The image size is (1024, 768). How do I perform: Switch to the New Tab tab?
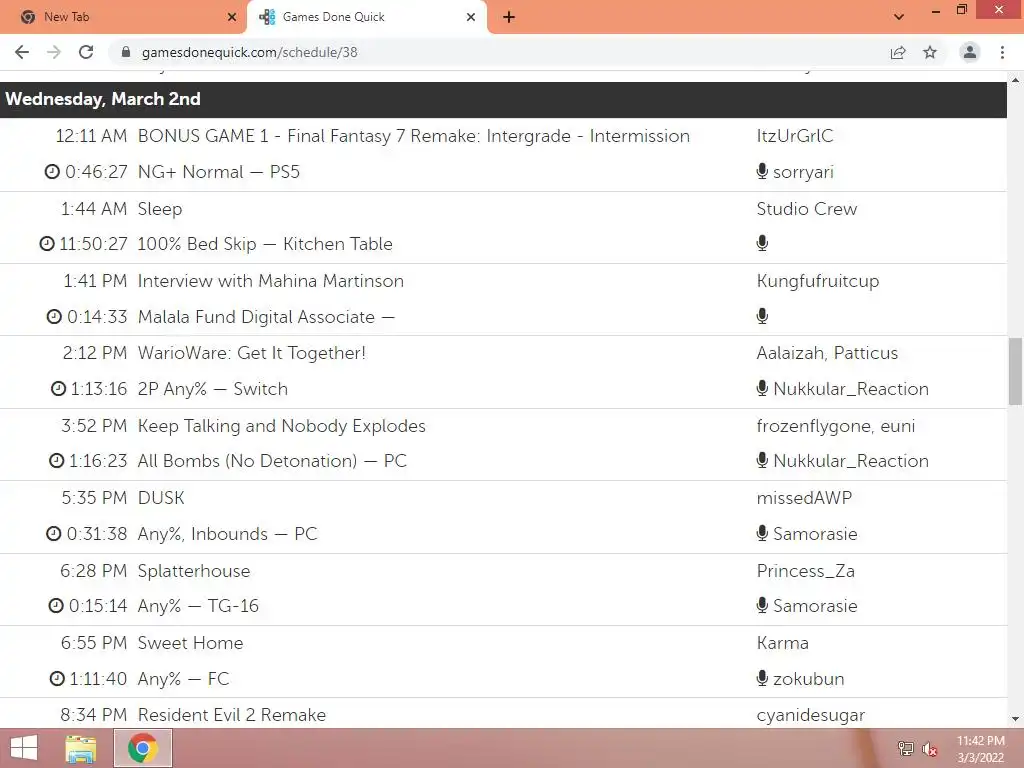tap(124, 17)
